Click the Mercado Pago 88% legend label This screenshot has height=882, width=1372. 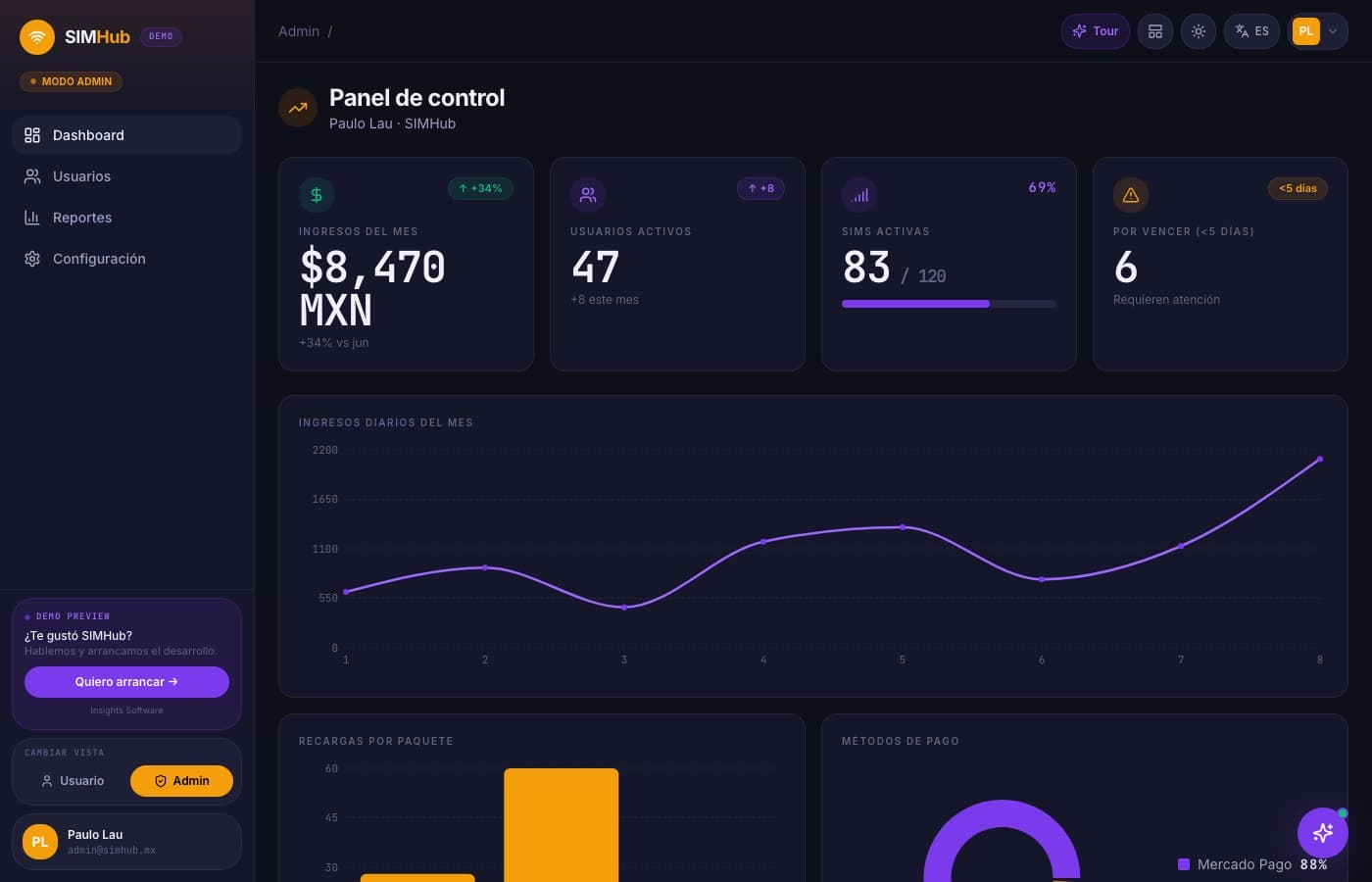click(1262, 864)
